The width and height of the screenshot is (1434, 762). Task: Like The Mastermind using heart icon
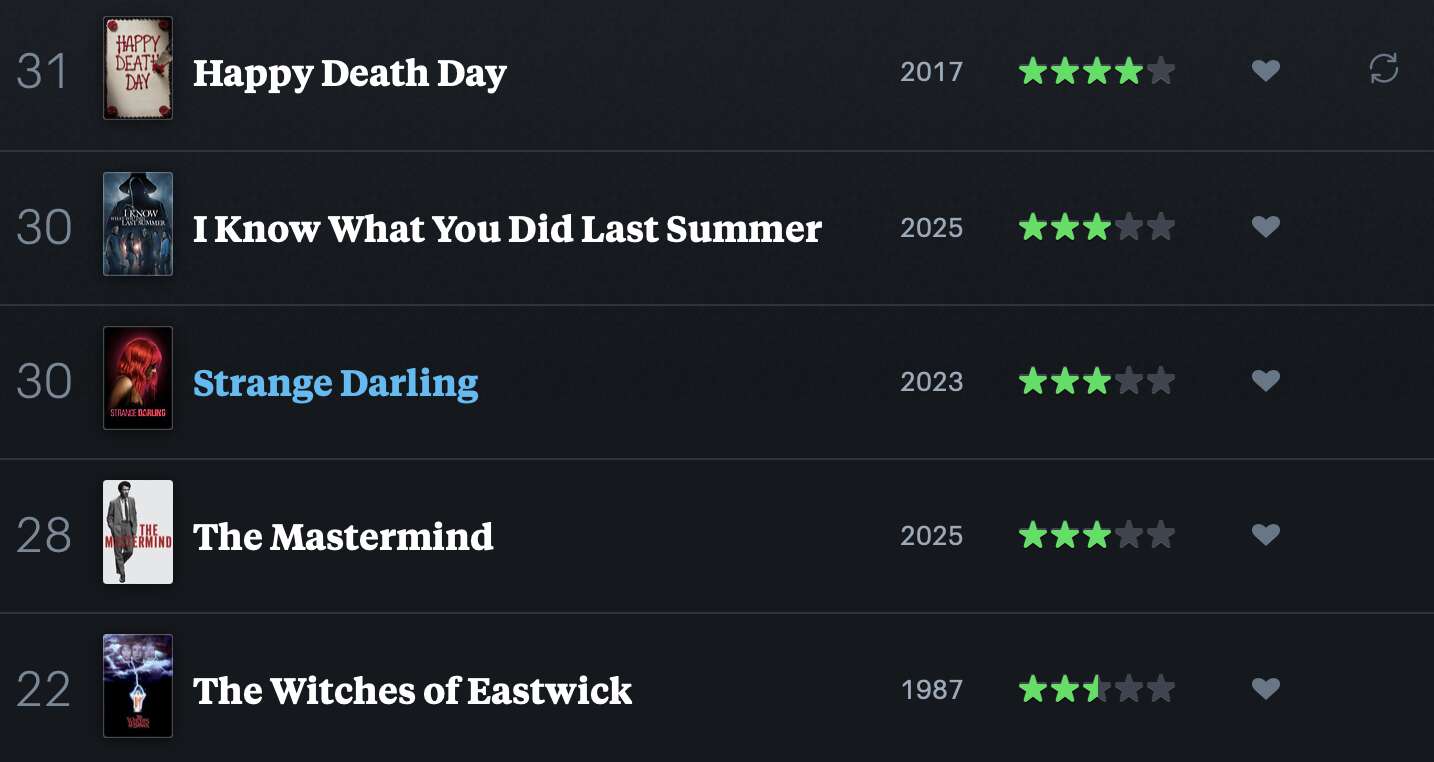pos(1266,535)
